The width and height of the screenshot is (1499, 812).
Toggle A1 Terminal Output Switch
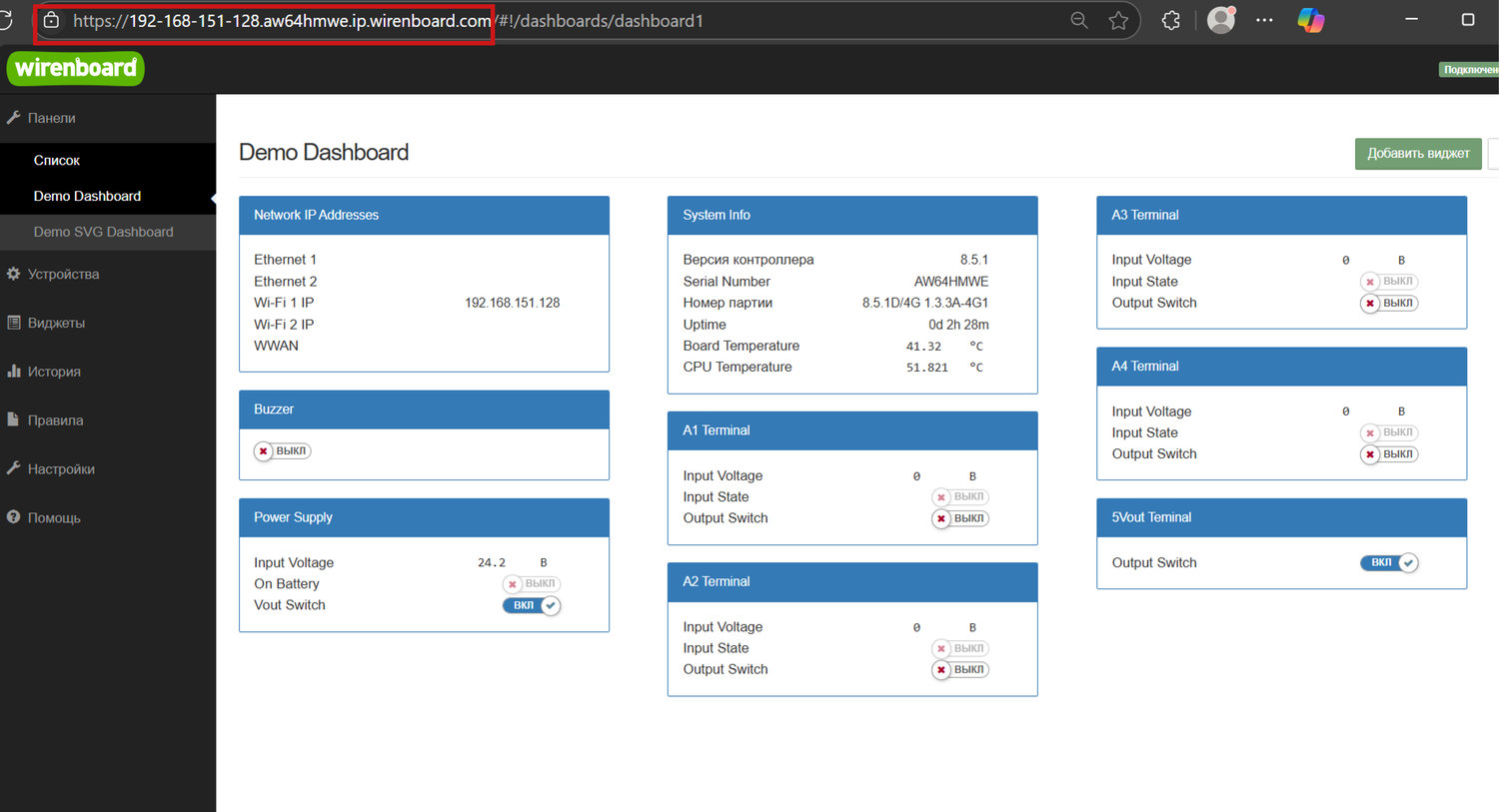[960, 518]
